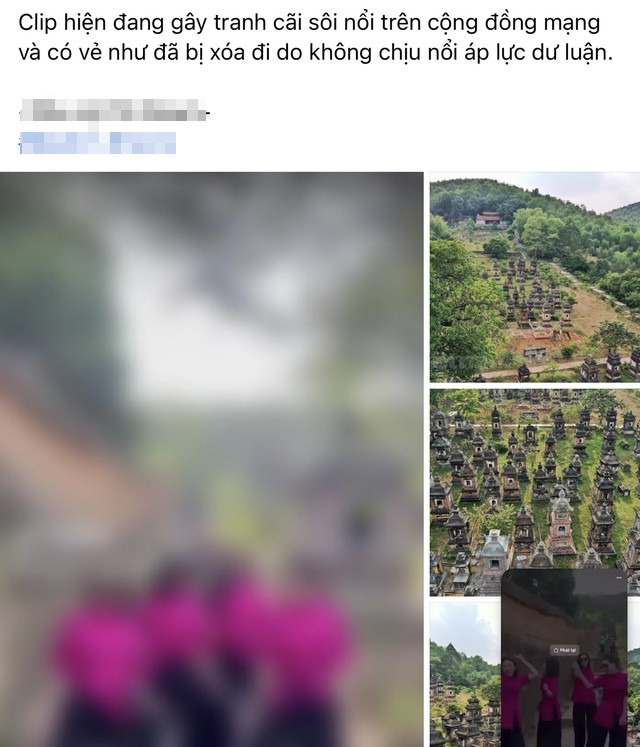This screenshot has height=747, width=640.
Task: Click the blurred blue link under the poster name
Action: pyautogui.click(x=97, y=143)
